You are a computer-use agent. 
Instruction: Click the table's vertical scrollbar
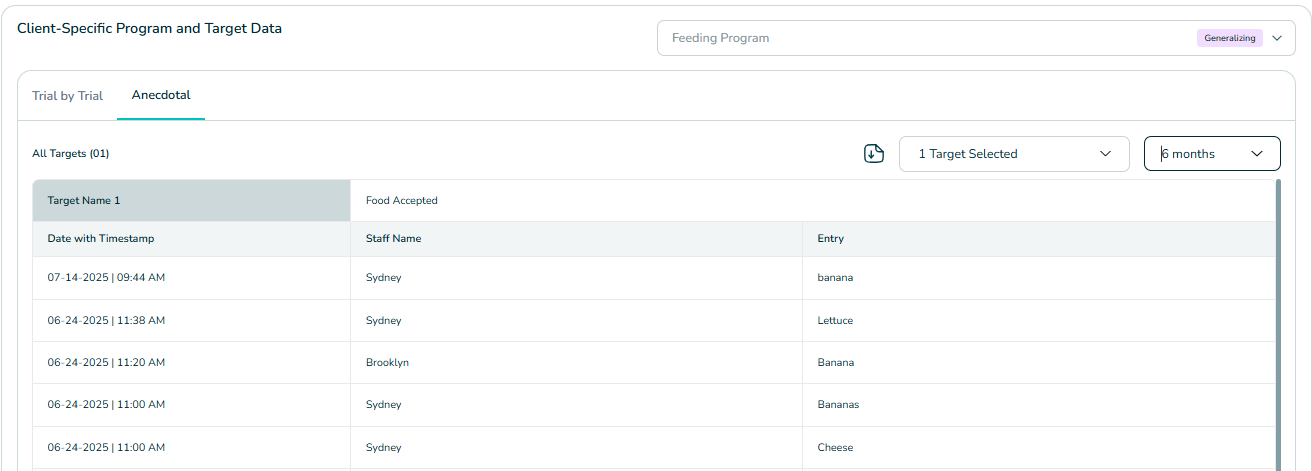pos(1277,325)
